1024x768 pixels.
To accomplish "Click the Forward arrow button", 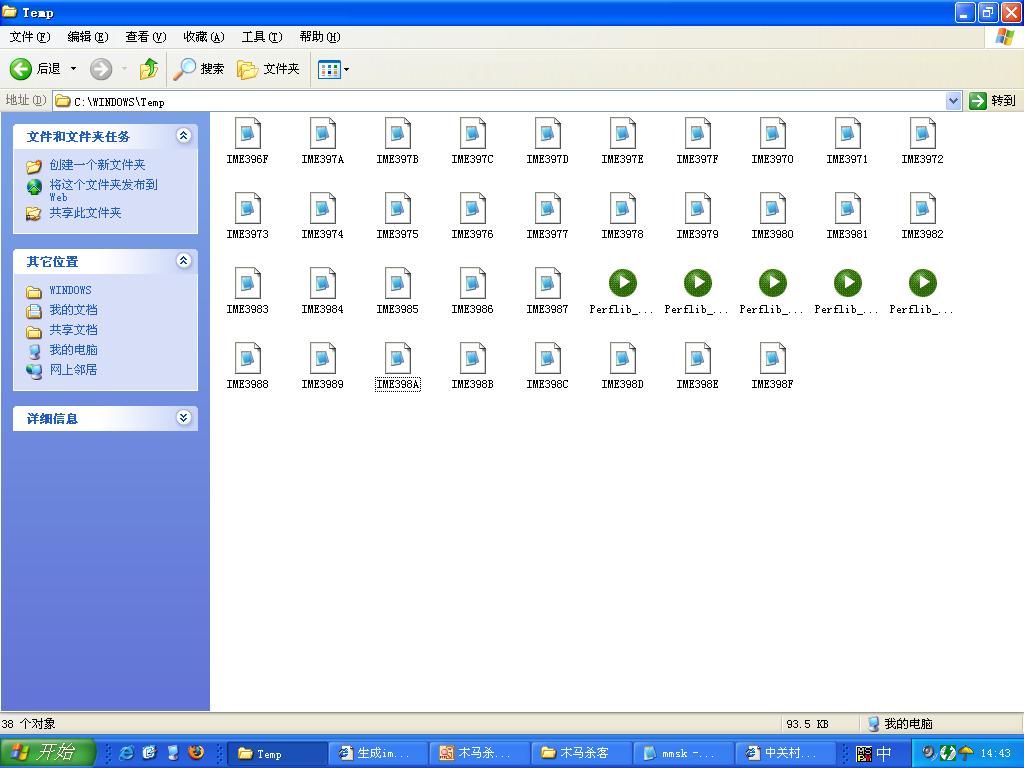I will pyautogui.click(x=101, y=69).
